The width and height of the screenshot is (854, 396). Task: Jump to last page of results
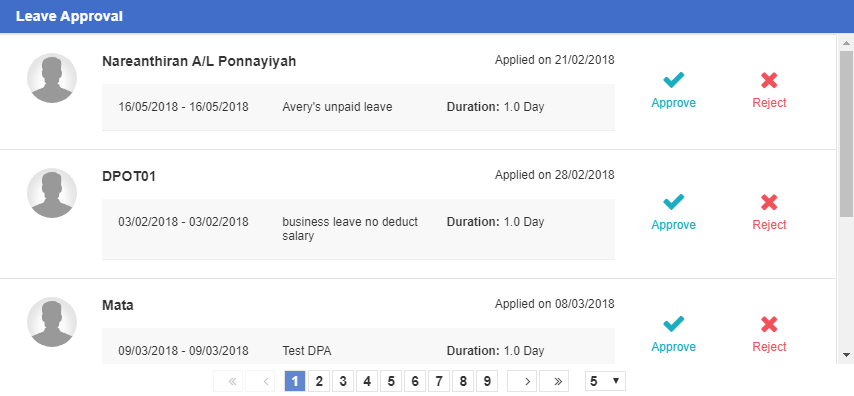(554, 381)
